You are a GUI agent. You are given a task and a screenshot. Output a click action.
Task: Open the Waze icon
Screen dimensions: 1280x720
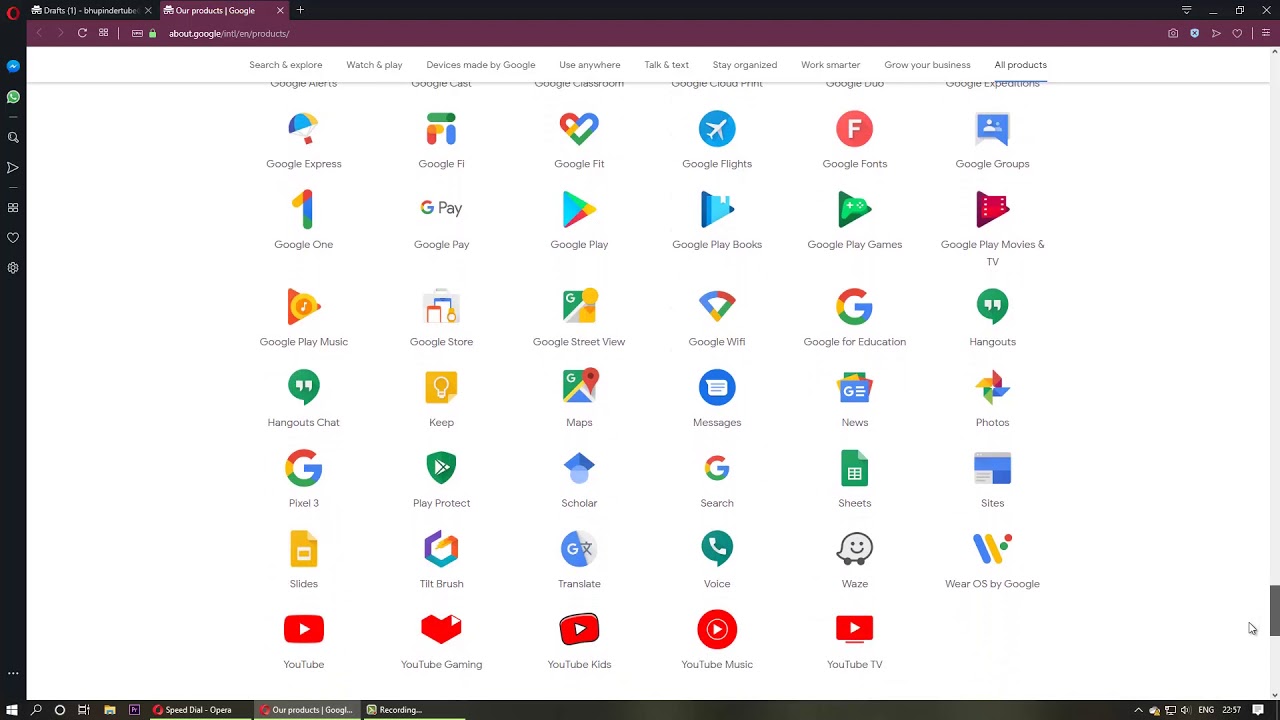coord(855,549)
